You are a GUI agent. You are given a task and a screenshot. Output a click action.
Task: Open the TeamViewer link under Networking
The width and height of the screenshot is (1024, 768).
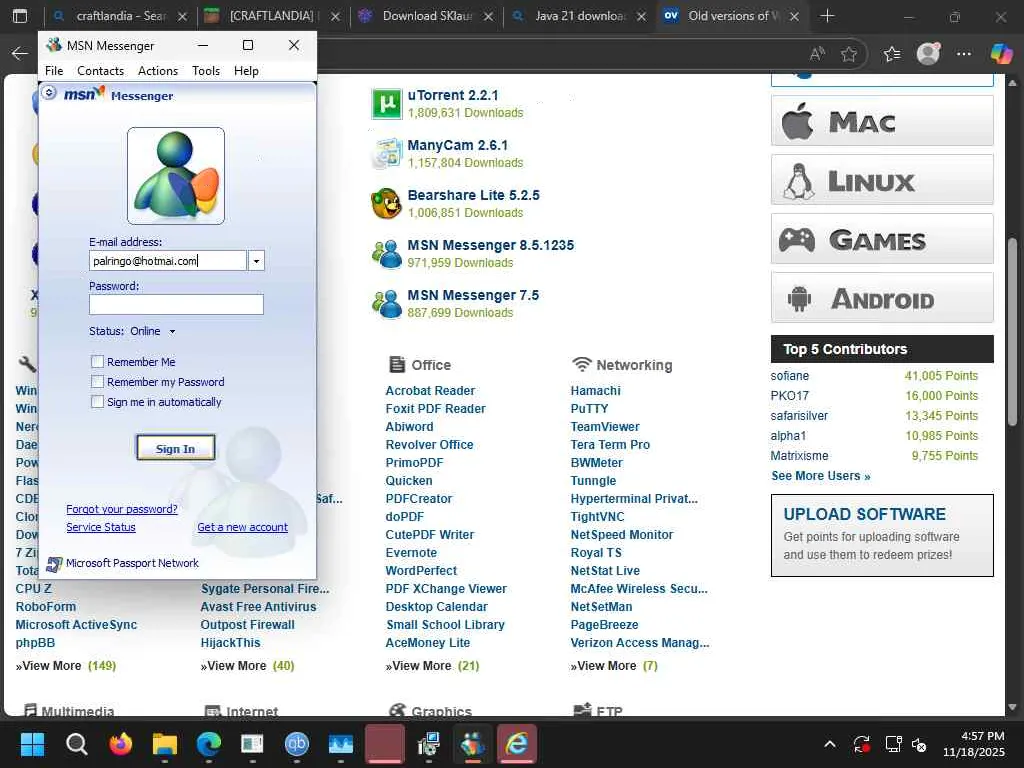pos(605,426)
